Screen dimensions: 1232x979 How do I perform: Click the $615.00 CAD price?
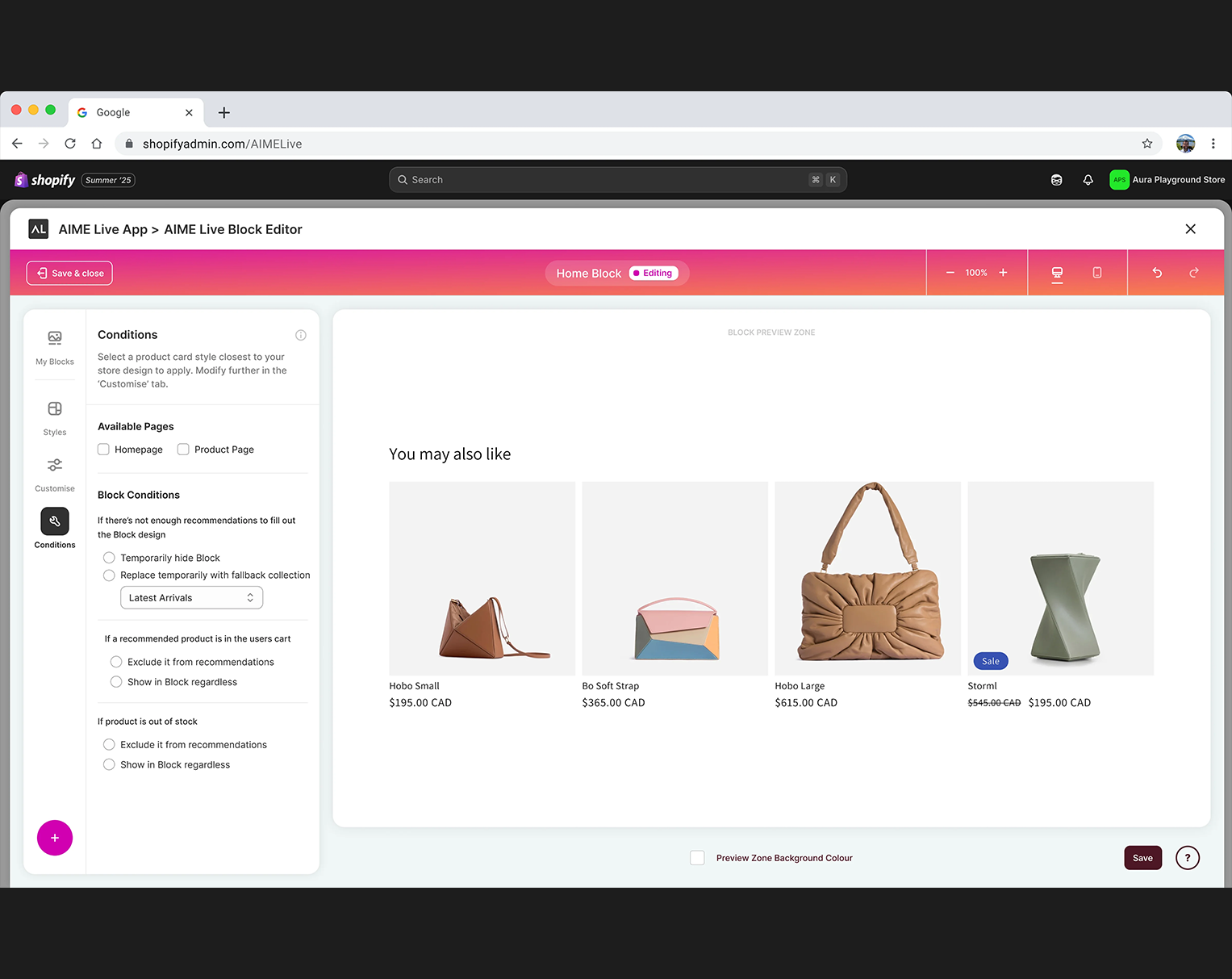(x=807, y=703)
